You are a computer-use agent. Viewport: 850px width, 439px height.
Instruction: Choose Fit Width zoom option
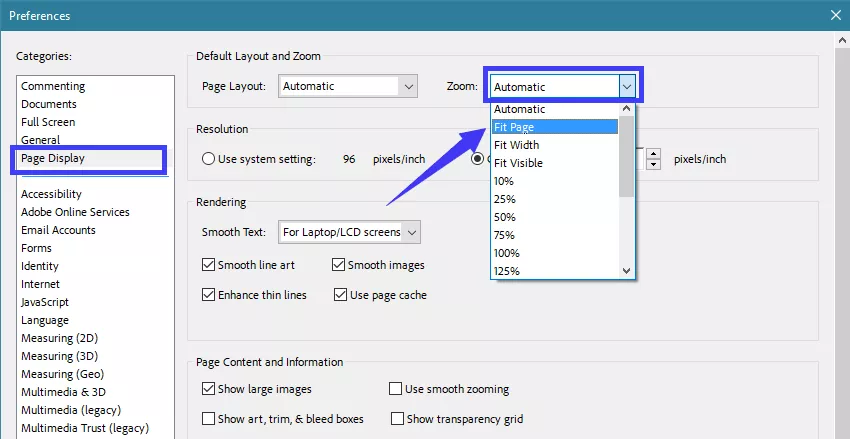pyautogui.click(x=555, y=145)
